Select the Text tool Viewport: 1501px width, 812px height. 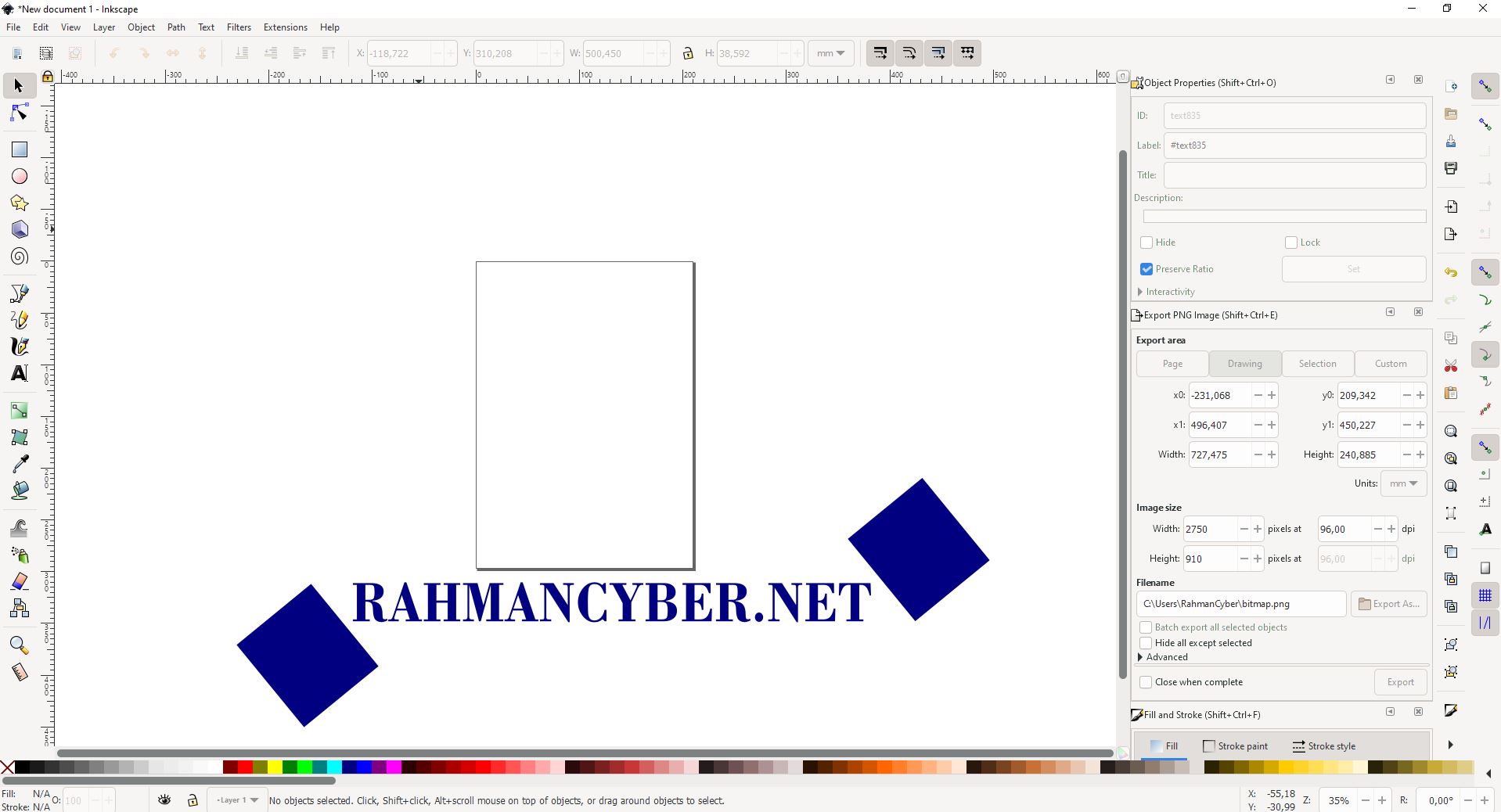point(19,373)
